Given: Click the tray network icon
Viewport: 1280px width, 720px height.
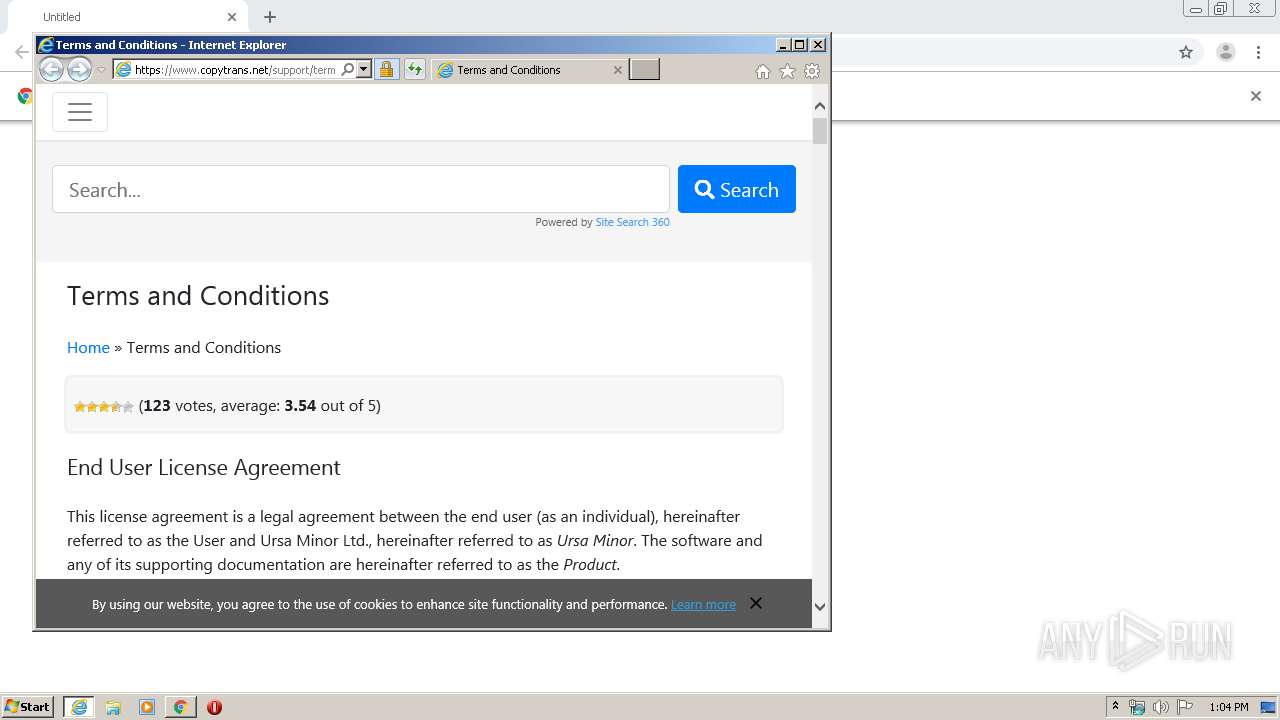Looking at the screenshot, I should coord(1137,707).
